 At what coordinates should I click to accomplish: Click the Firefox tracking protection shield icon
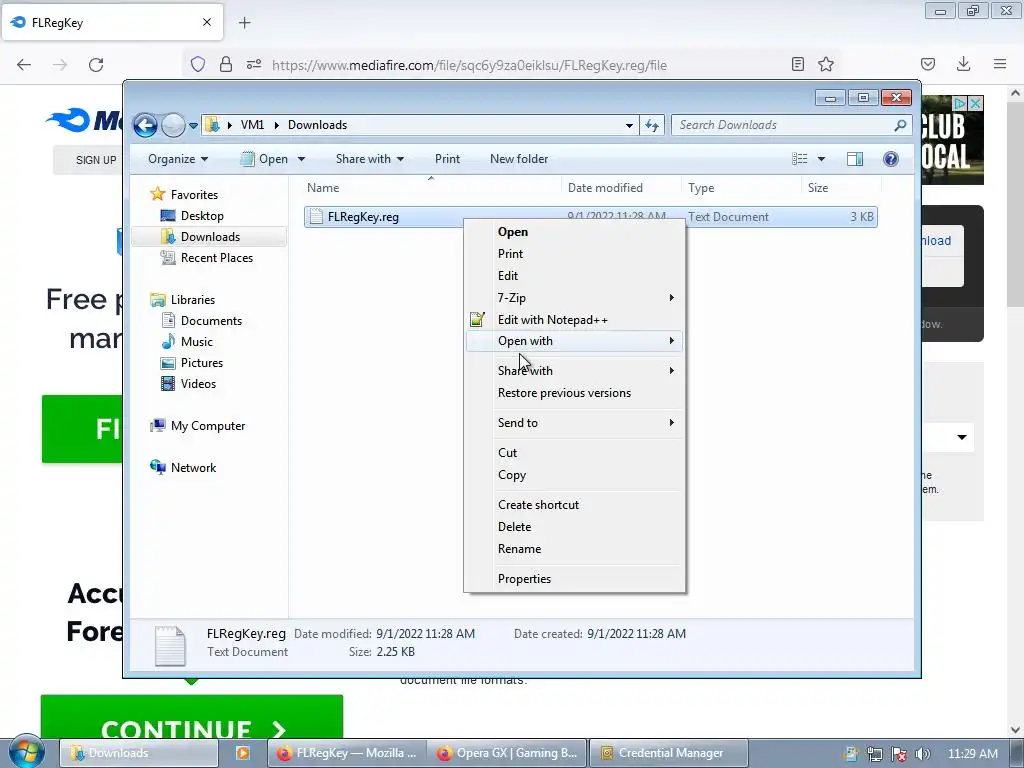(x=198, y=65)
